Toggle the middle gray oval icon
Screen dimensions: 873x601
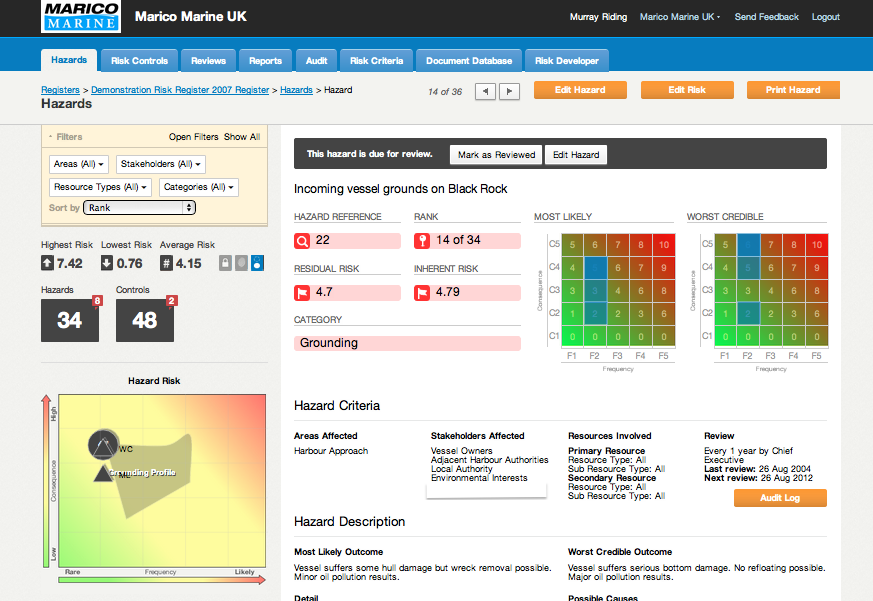pyautogui.click(x=241, y=264)
